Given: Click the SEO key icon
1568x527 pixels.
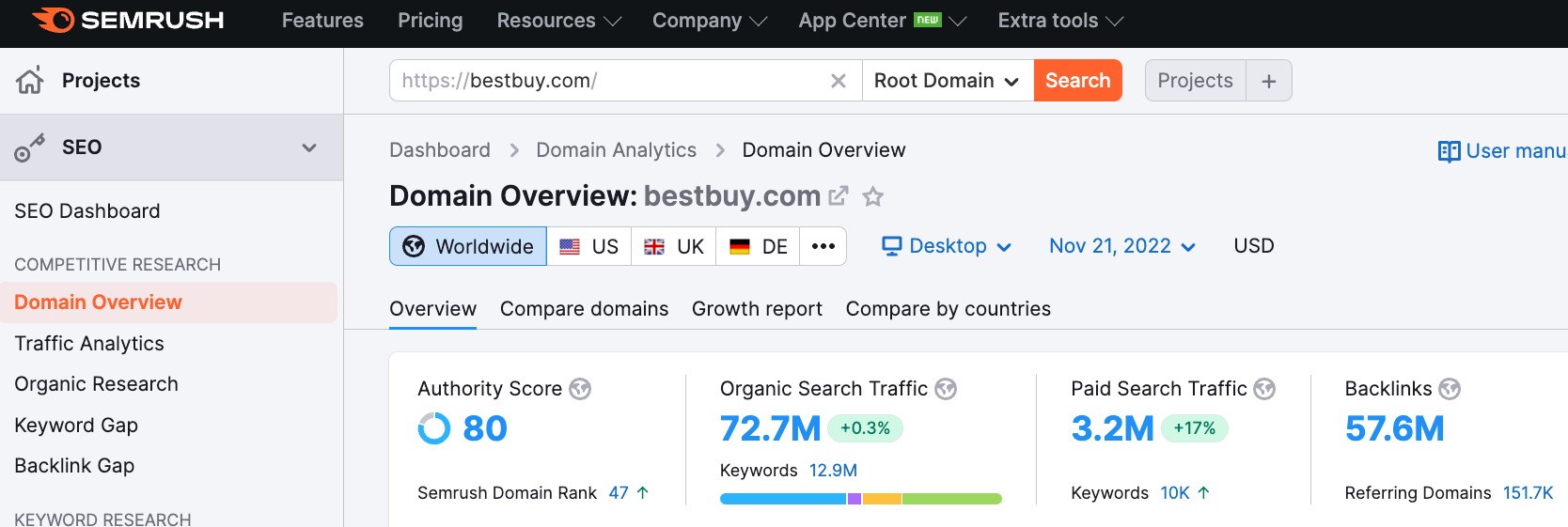Looking at the screenshot, I should [x=29, y=147].
